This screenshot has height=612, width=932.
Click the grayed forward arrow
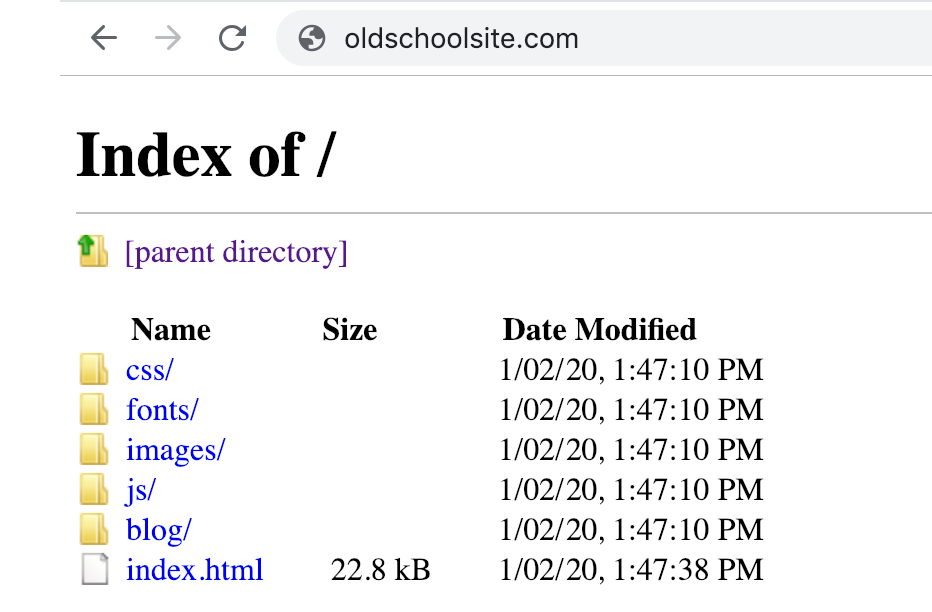pos(168,39)
